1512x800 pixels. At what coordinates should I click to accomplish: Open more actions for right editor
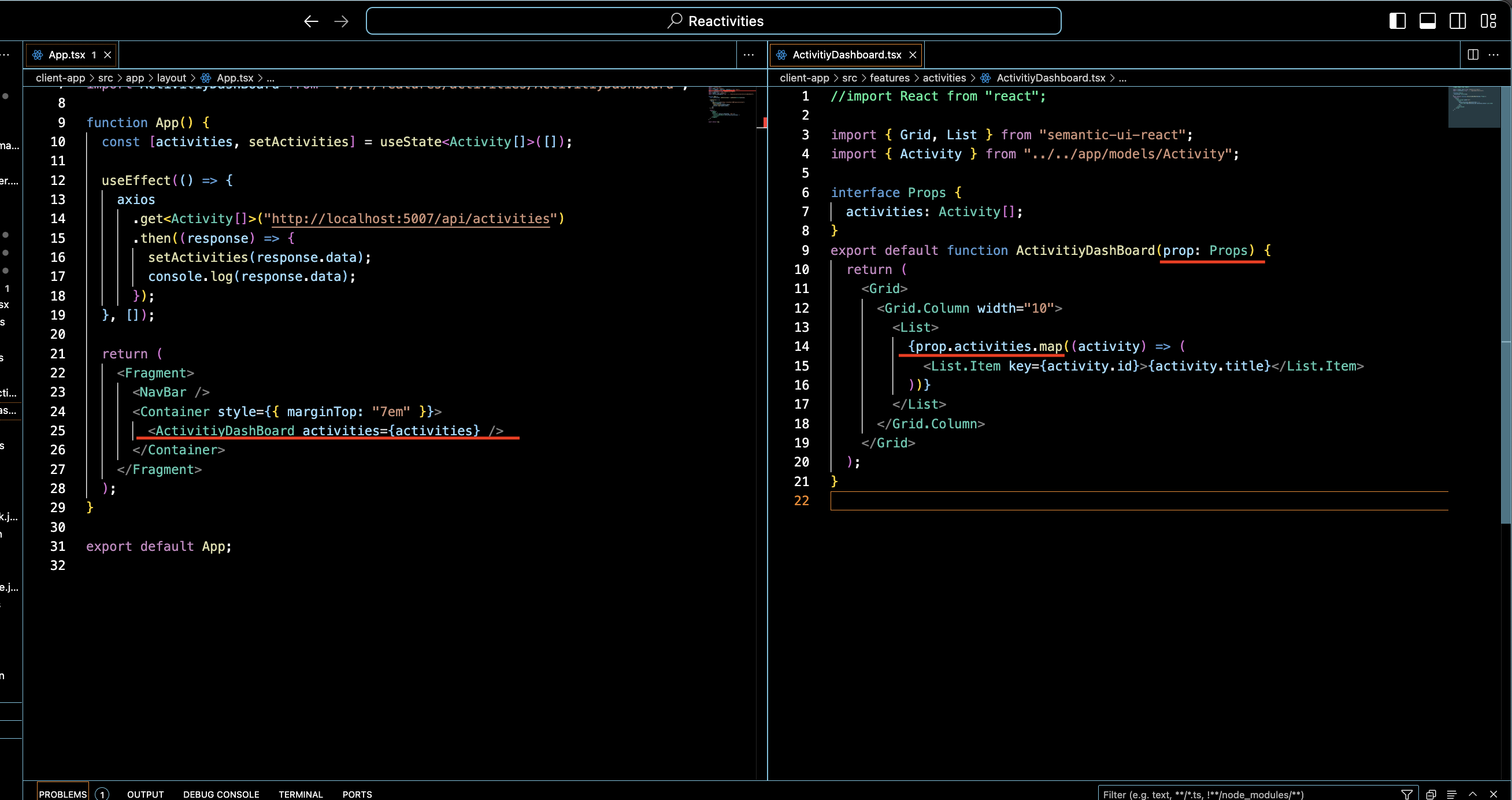pos(1494,54)
